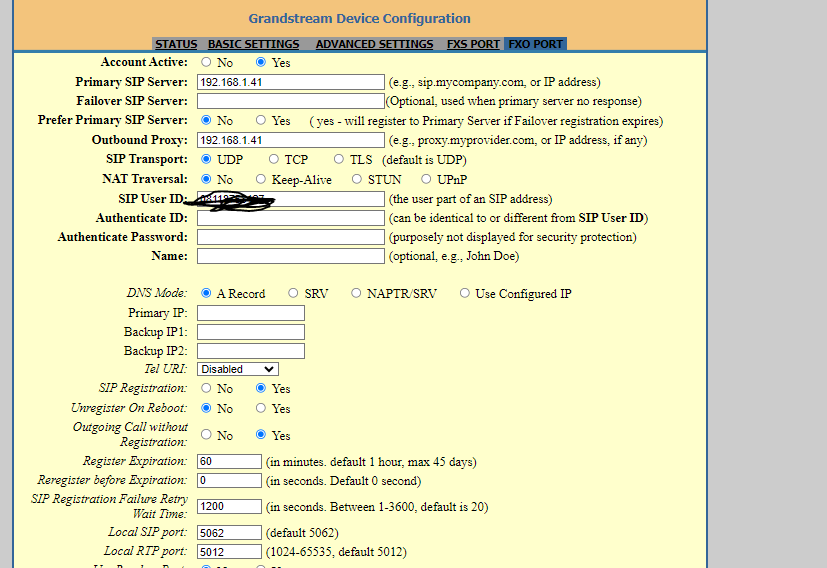The height and width of the screenshot is (568, 827).
Task: Click the Authenticate ID field
Action: click(x=291, y=218)
